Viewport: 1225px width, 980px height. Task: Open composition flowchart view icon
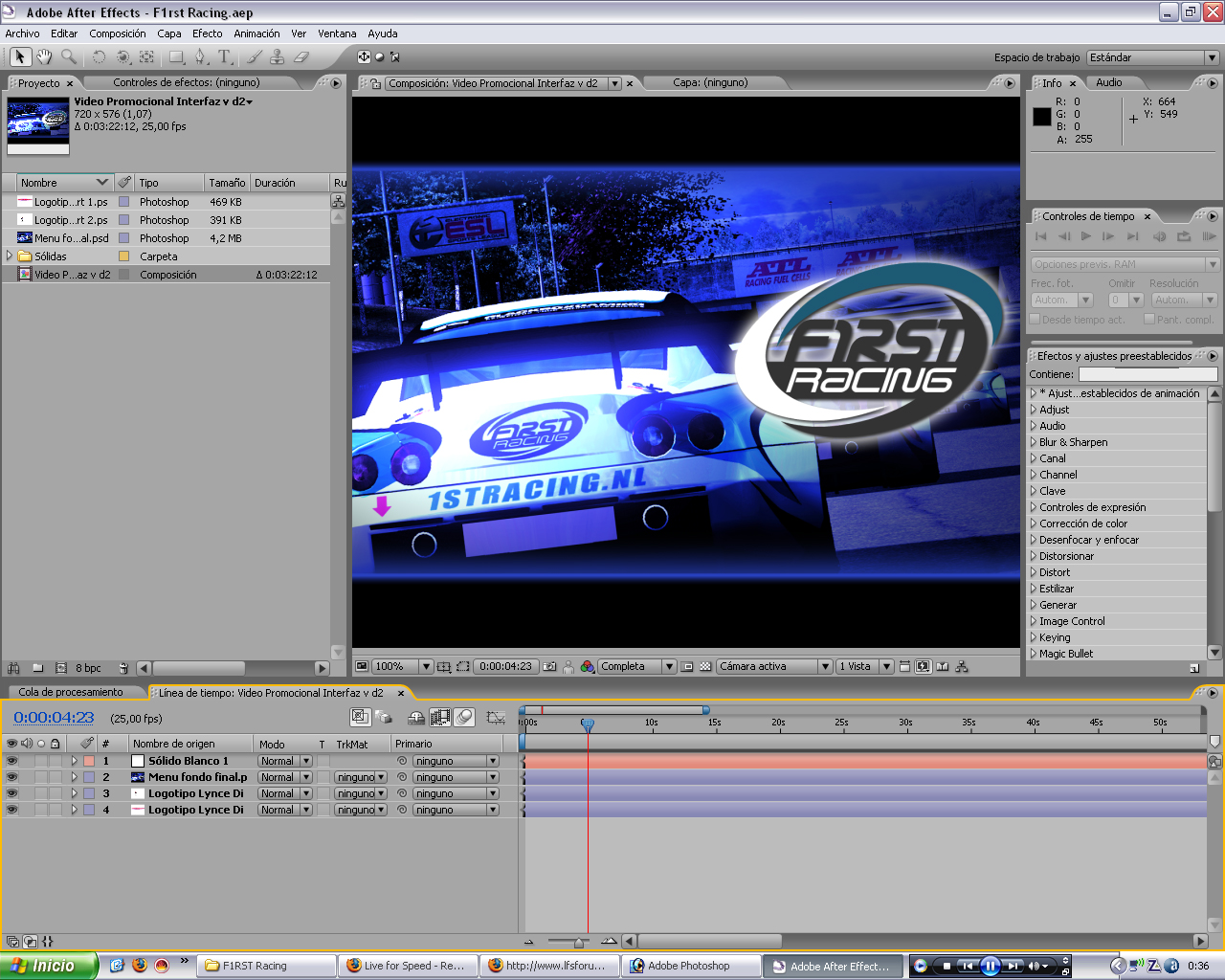click(x=962, y=667)
